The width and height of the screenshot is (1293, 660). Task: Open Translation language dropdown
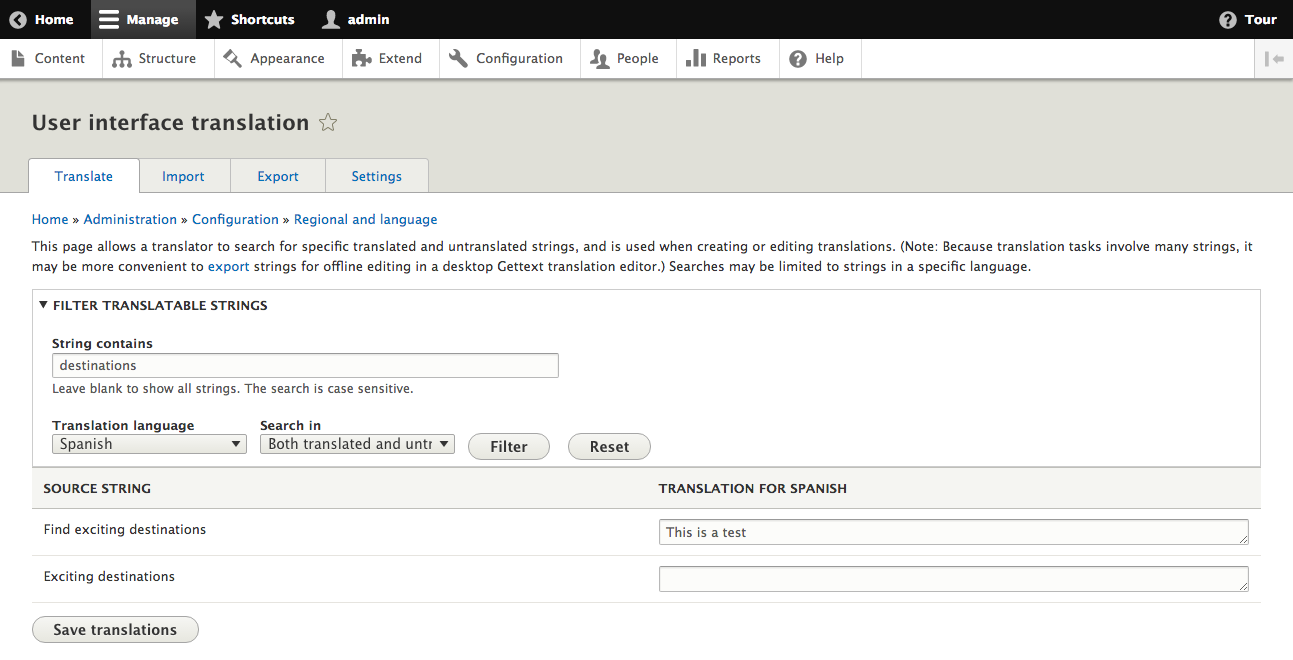point(149,444)
